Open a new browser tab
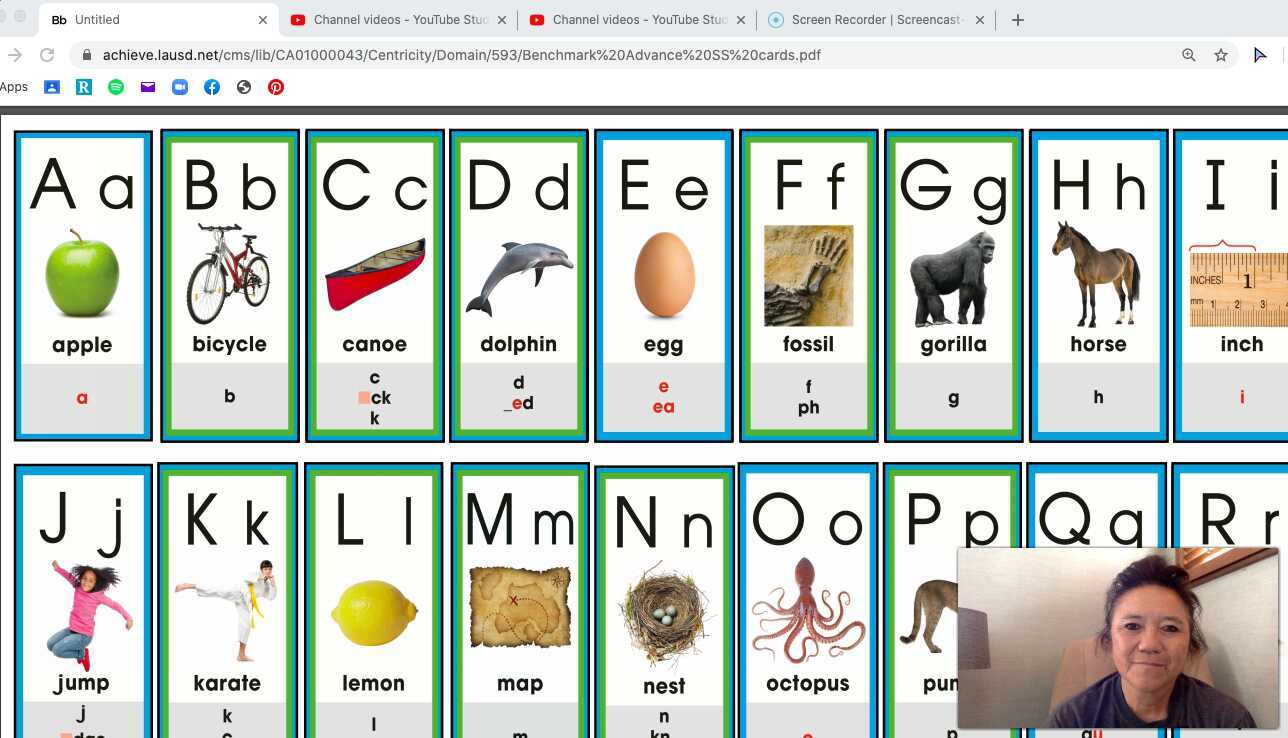 coord(1017,19)
